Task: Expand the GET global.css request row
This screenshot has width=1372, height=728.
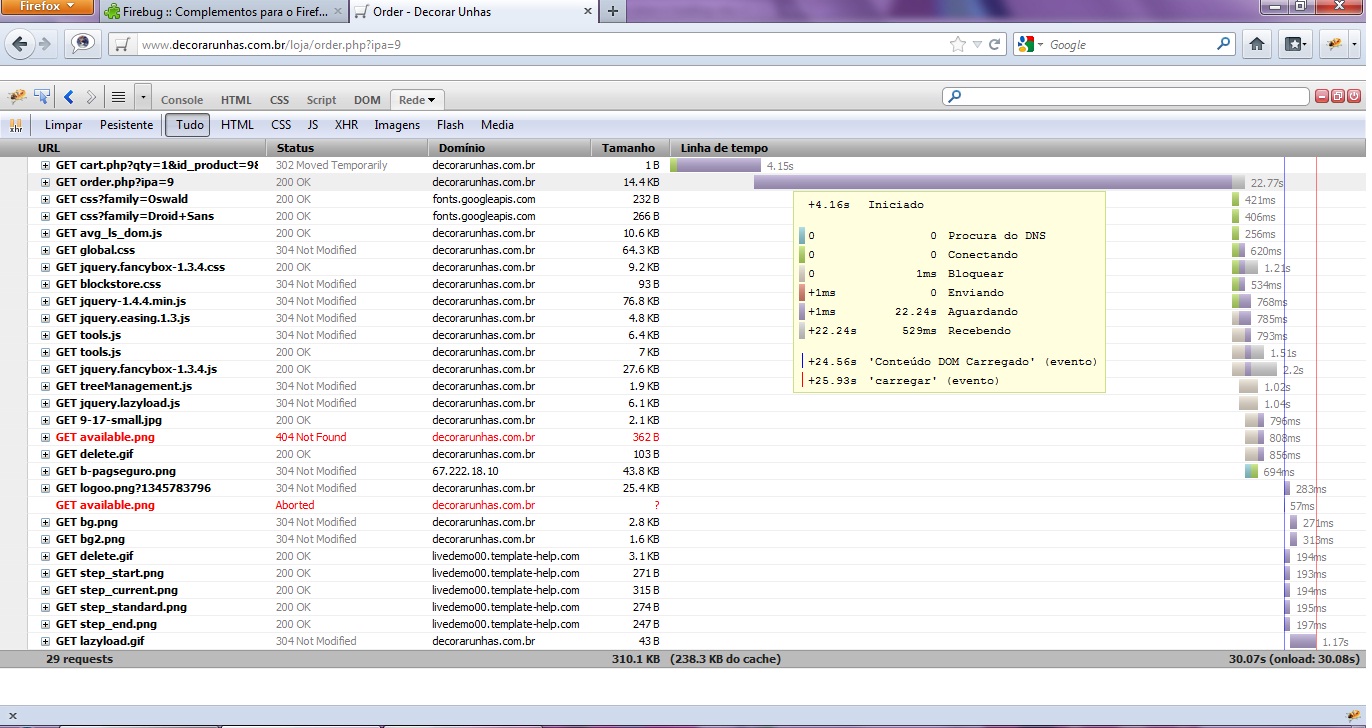Action: tap(45, 251)
